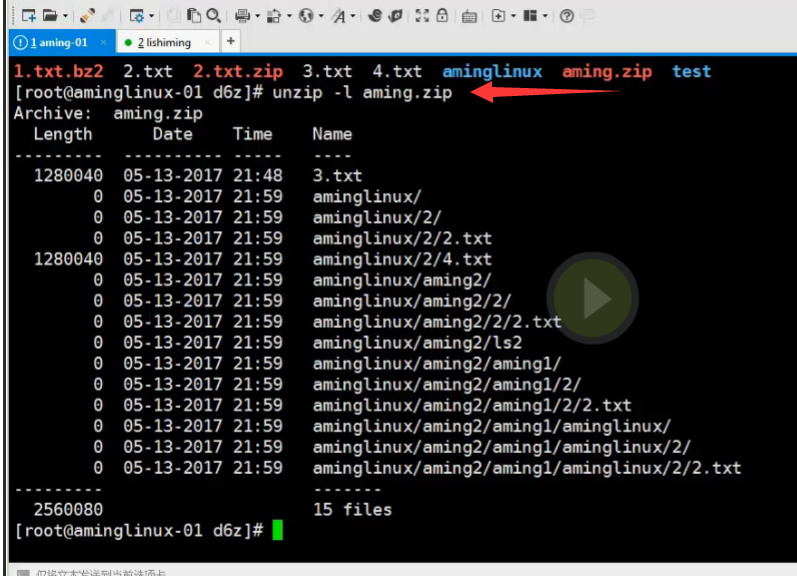Click the 'unzip -l aming.zip' command text
Image resolution: width=797 pixels, height=576 pixels.
[362, 93]
